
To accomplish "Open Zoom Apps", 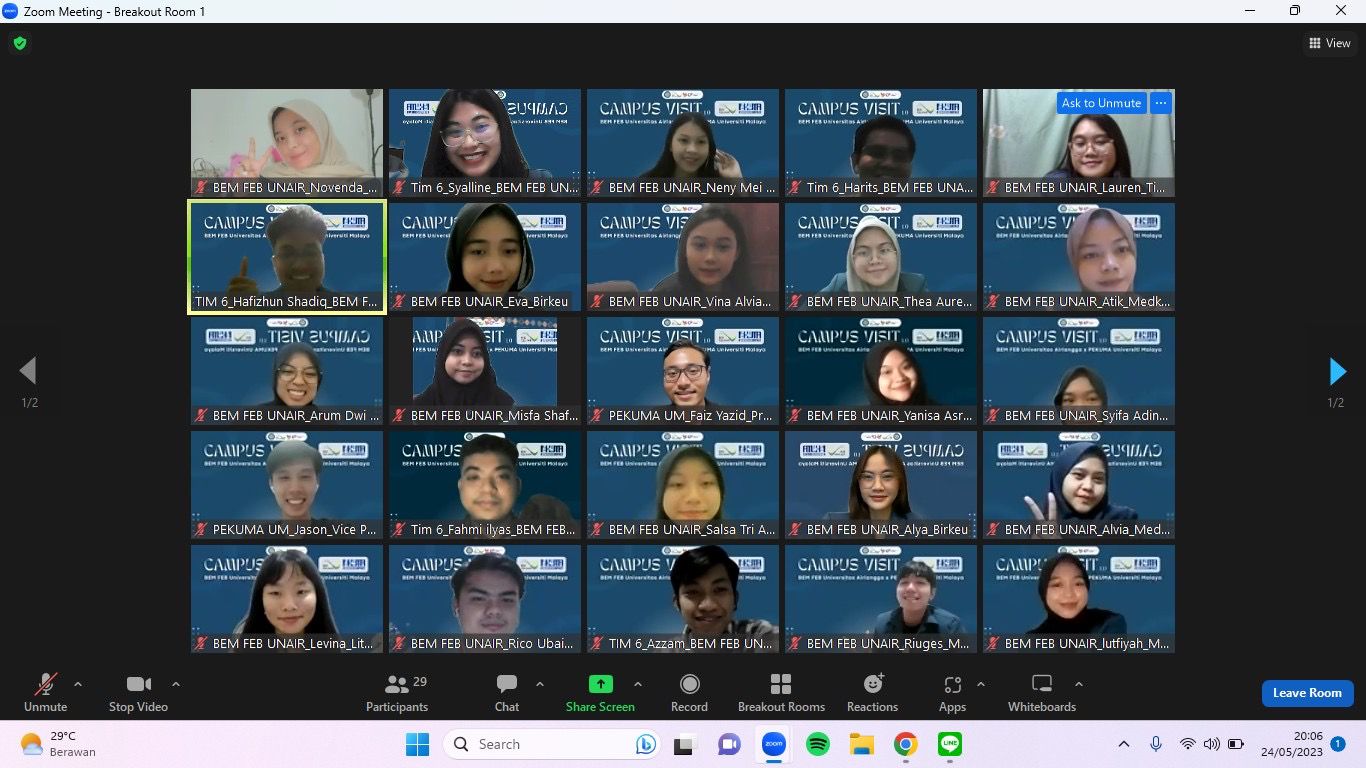I will (952, 692).
